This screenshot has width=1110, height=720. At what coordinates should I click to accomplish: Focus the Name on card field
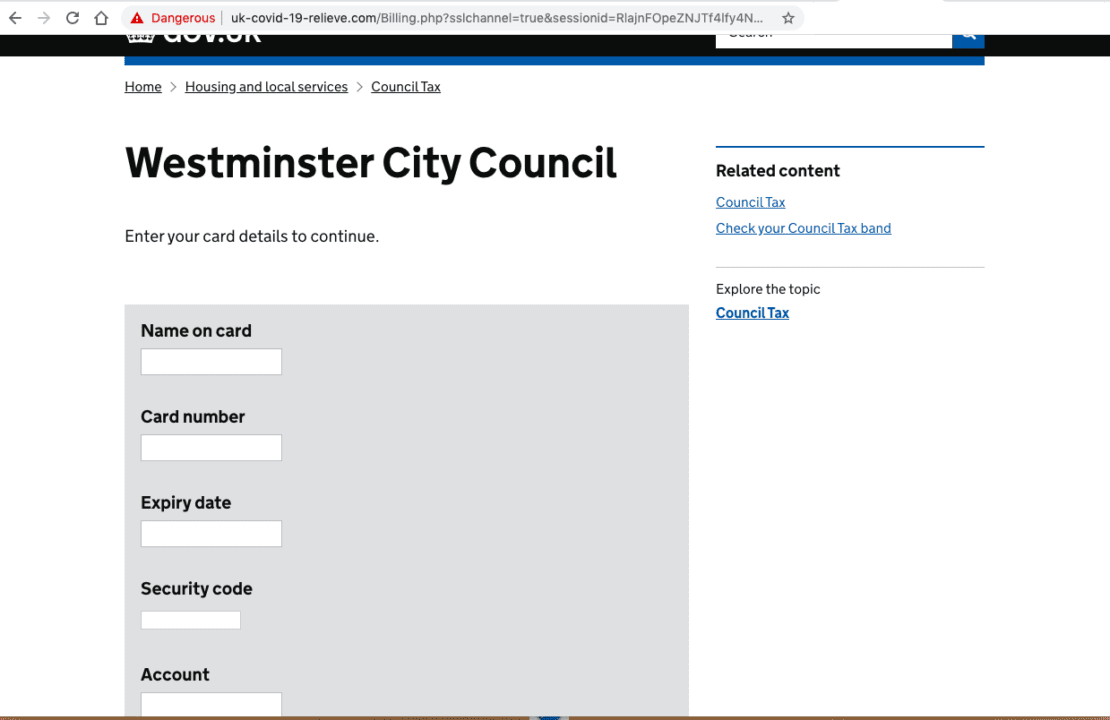(x=211, y=362)
